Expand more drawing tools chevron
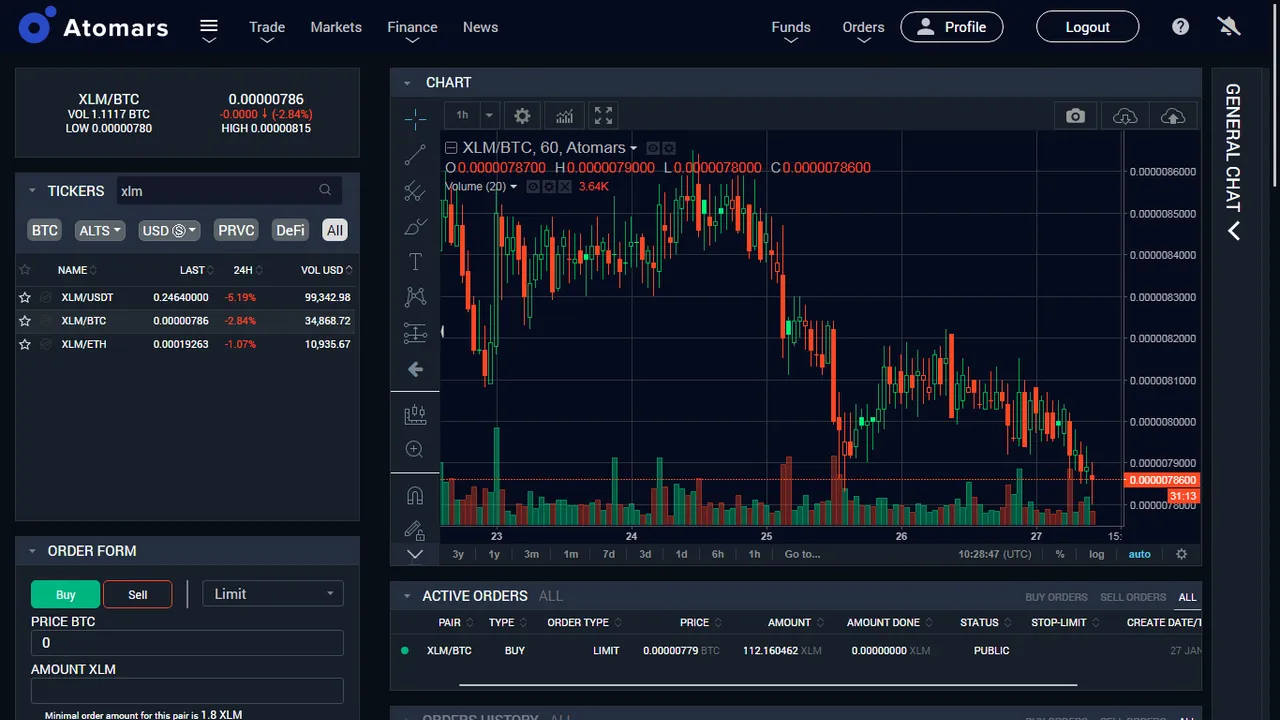This screenshot has width=1280, height=720. (415, 554)
